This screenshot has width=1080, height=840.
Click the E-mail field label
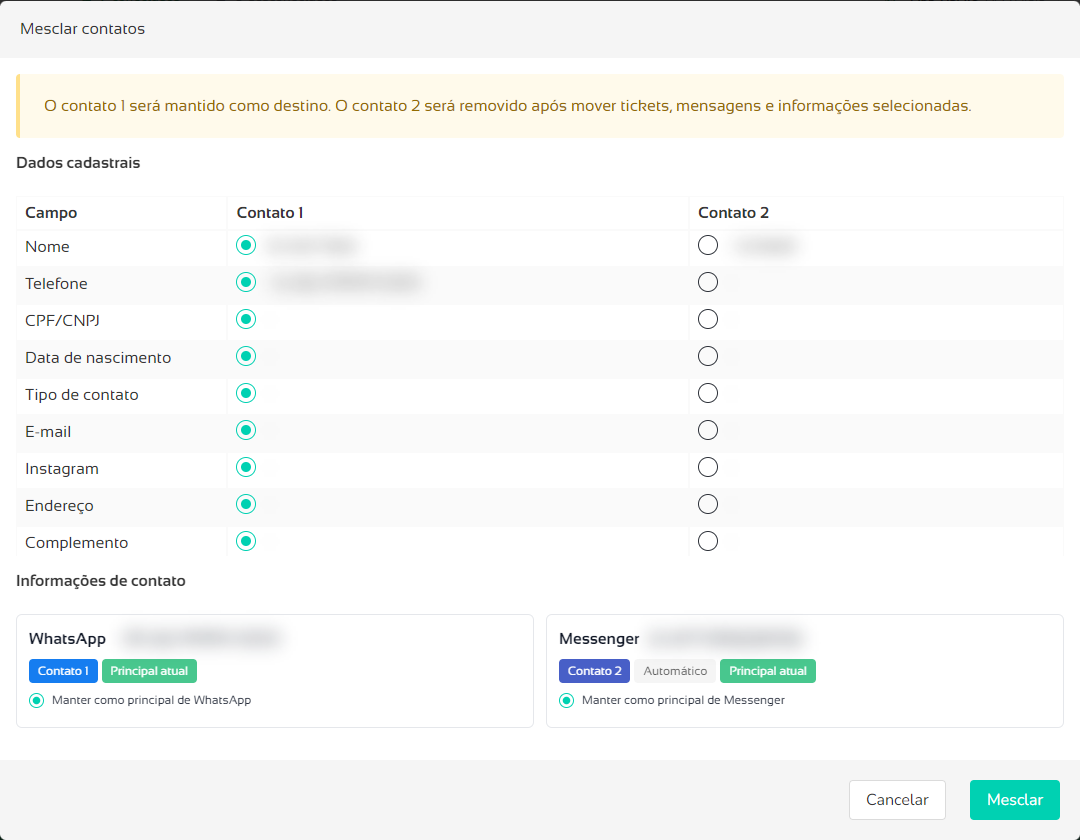pyautogui.click(x=48, y=432)
